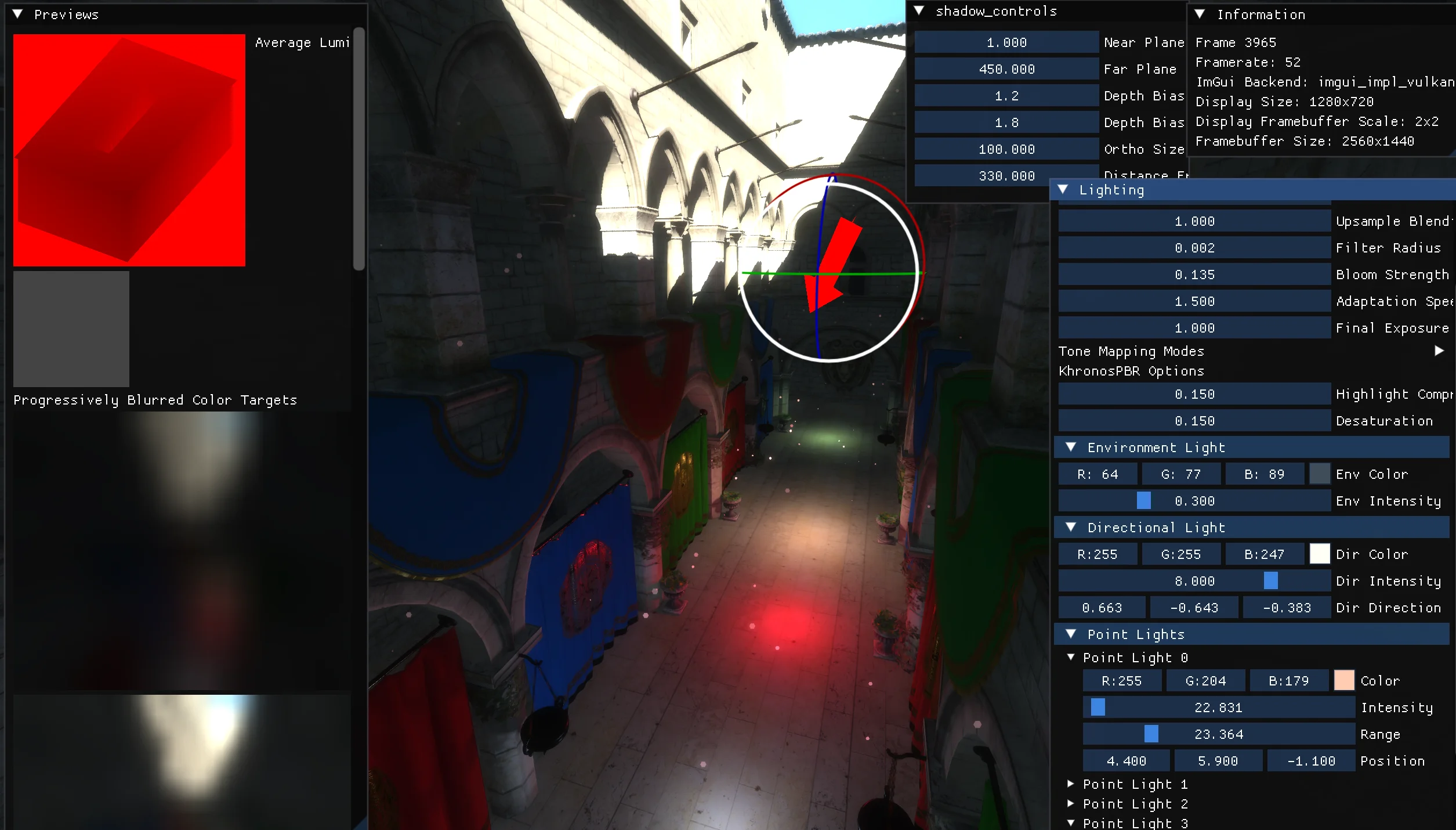Click the Adaptation Speed value field

(1194, 301)
